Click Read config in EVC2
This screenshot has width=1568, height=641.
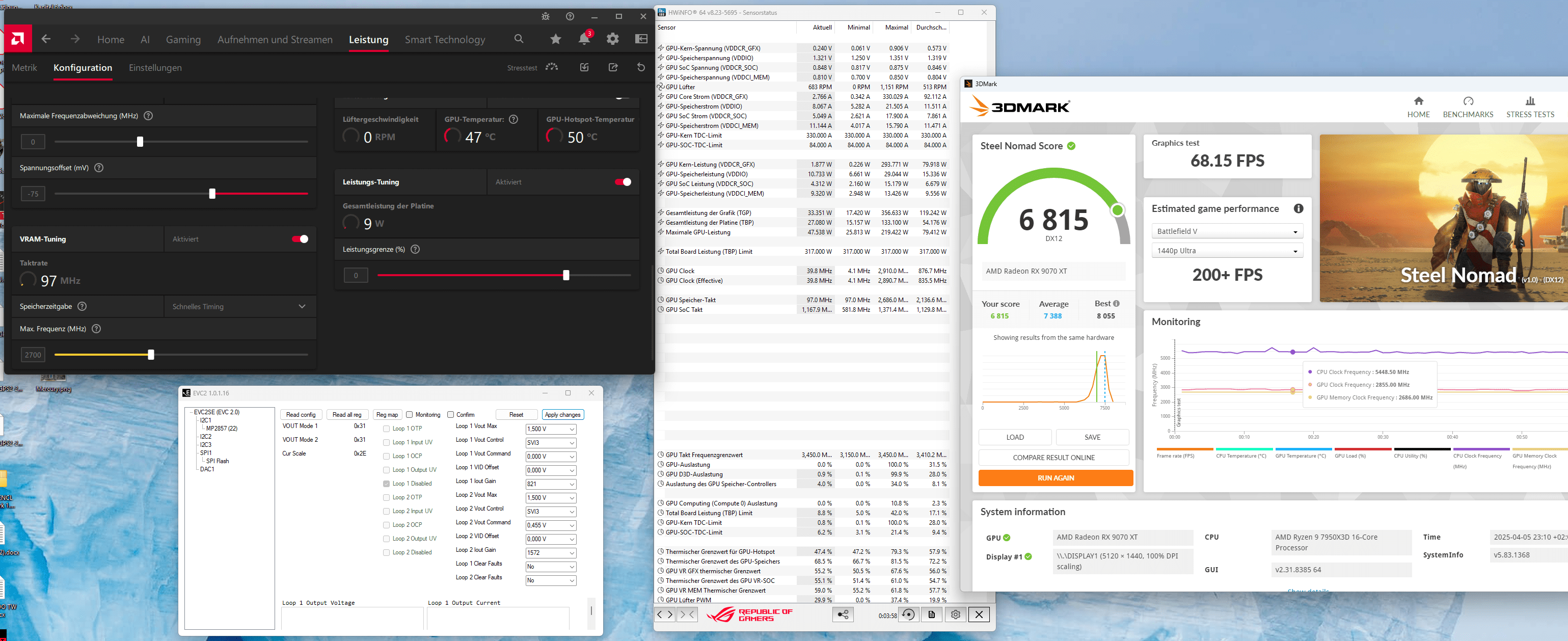pos(301,415)
